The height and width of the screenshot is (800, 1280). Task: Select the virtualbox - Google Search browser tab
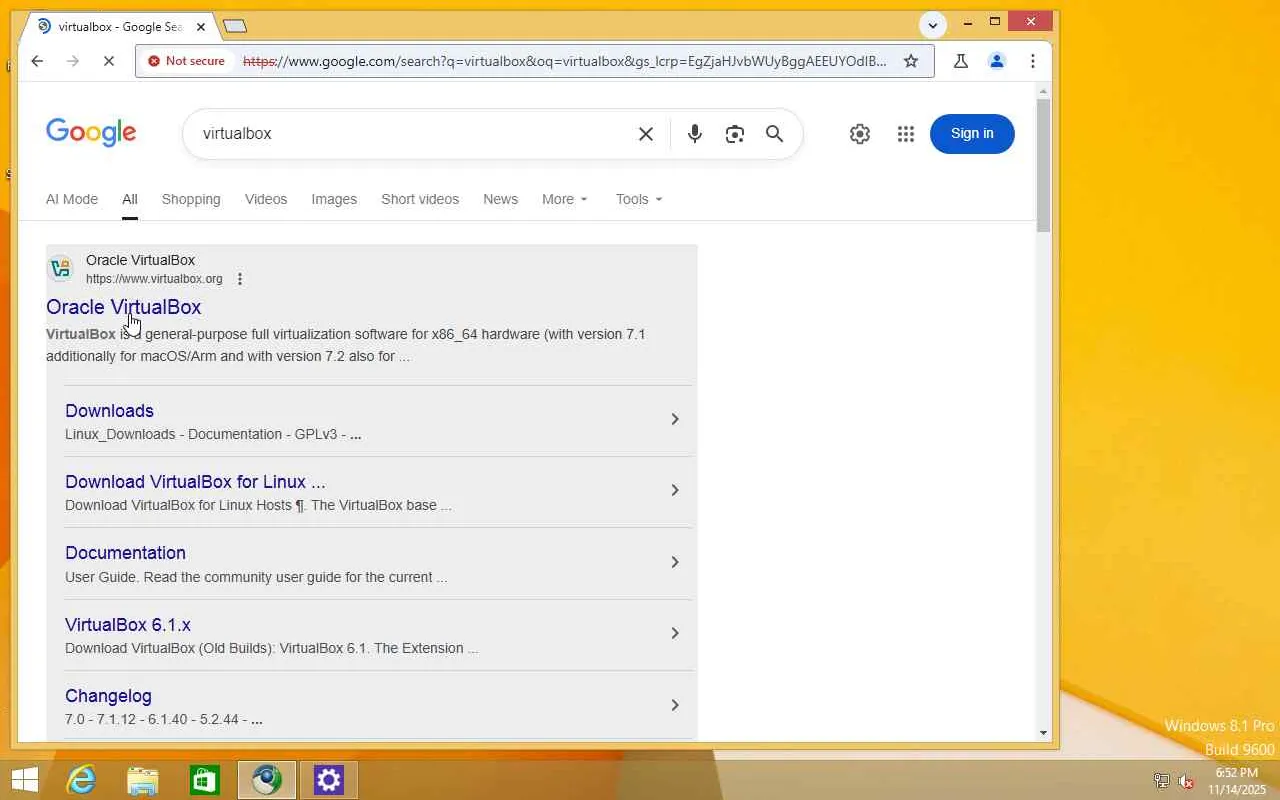(120, 27)
